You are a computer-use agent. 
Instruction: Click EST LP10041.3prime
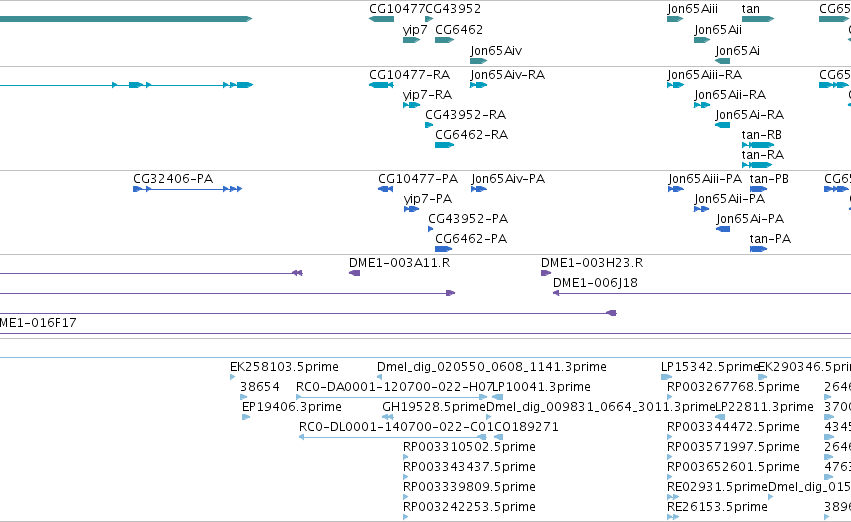tap(541, 387)
